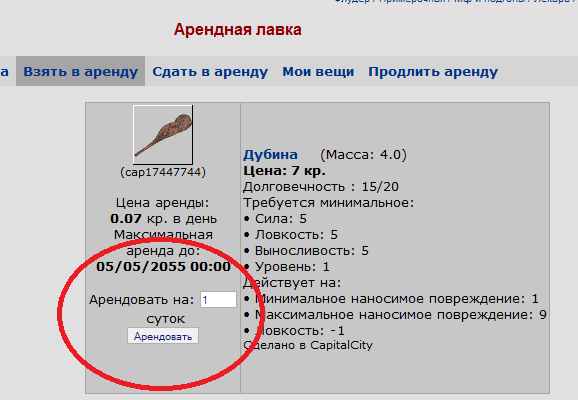This screenshot has width=578, height=400.
Task: Open the Дубина item link
Action: point(270,154)
